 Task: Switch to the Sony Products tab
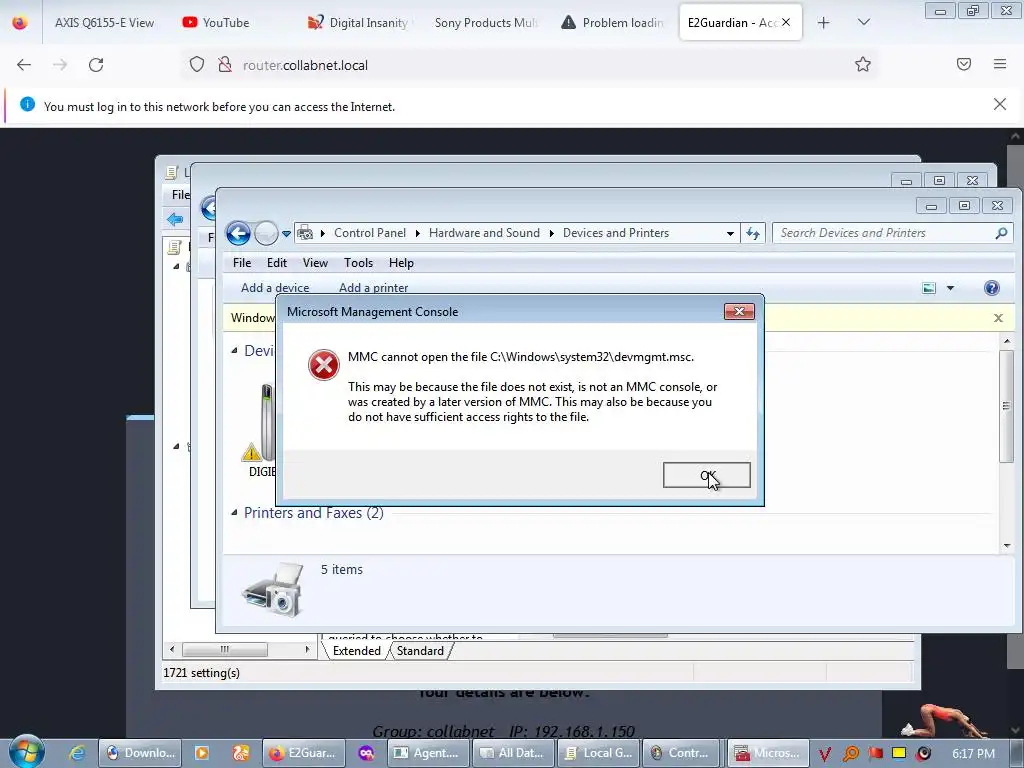click(x=486, y=23)
